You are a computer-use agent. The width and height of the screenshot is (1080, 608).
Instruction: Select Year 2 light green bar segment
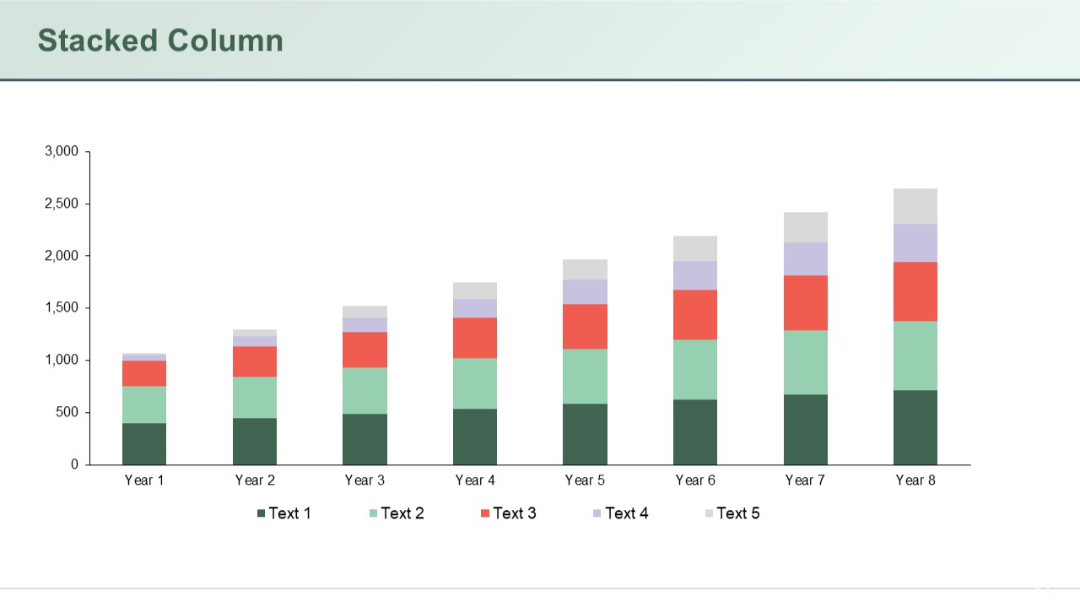pyautogui.click(x=255, y=397)
